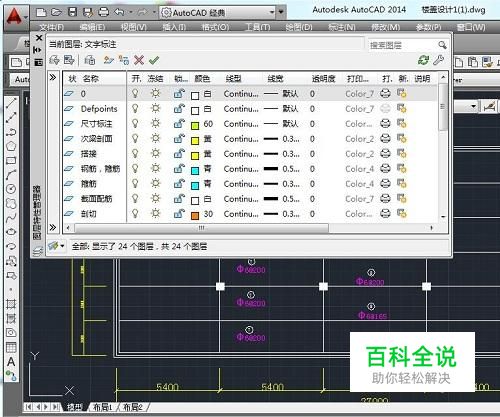
Task: Click the New Layer icon
Action: pyautogui.click(x=108, y=60)
